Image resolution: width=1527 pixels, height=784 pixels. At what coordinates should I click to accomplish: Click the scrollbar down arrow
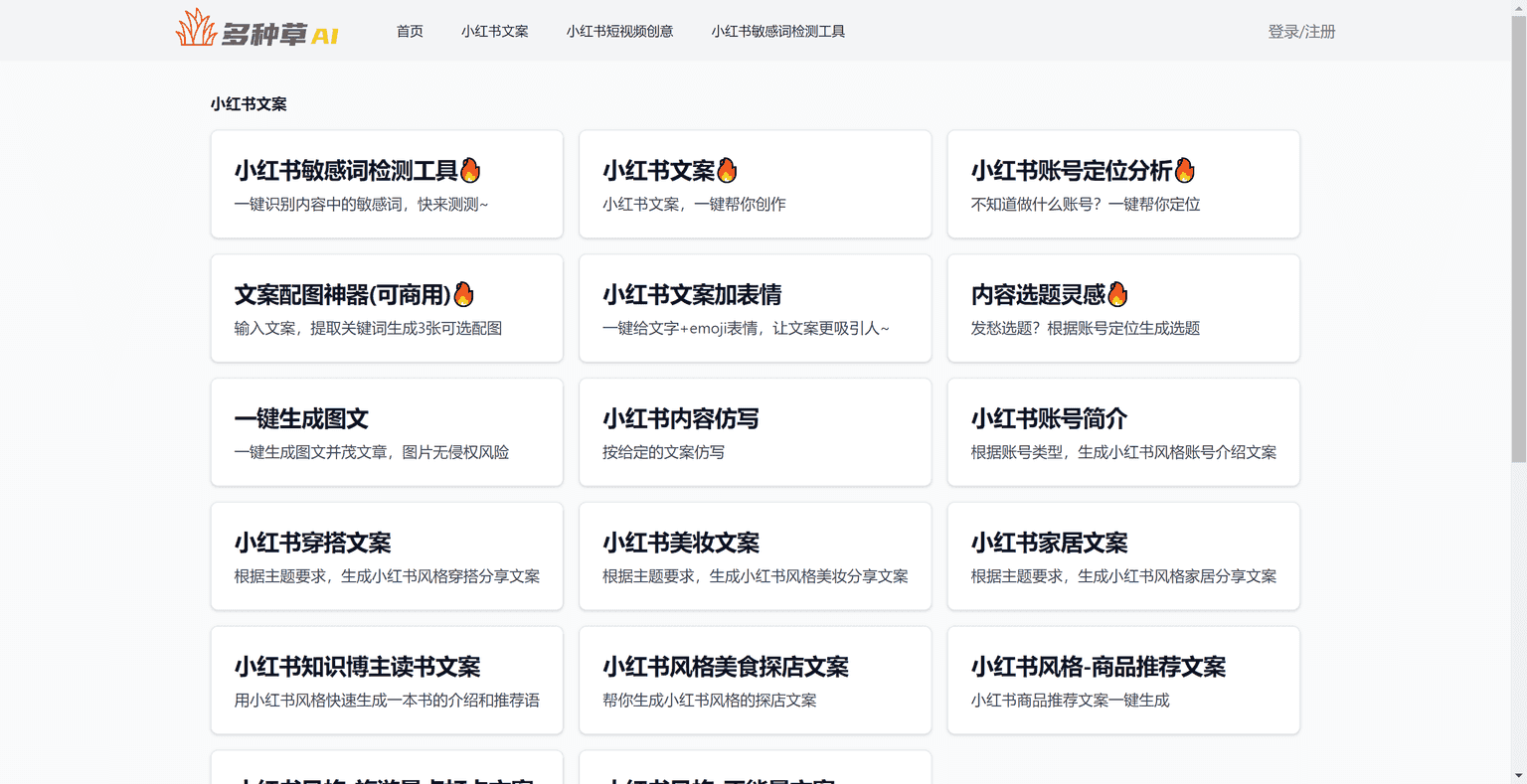point(1518,775)
